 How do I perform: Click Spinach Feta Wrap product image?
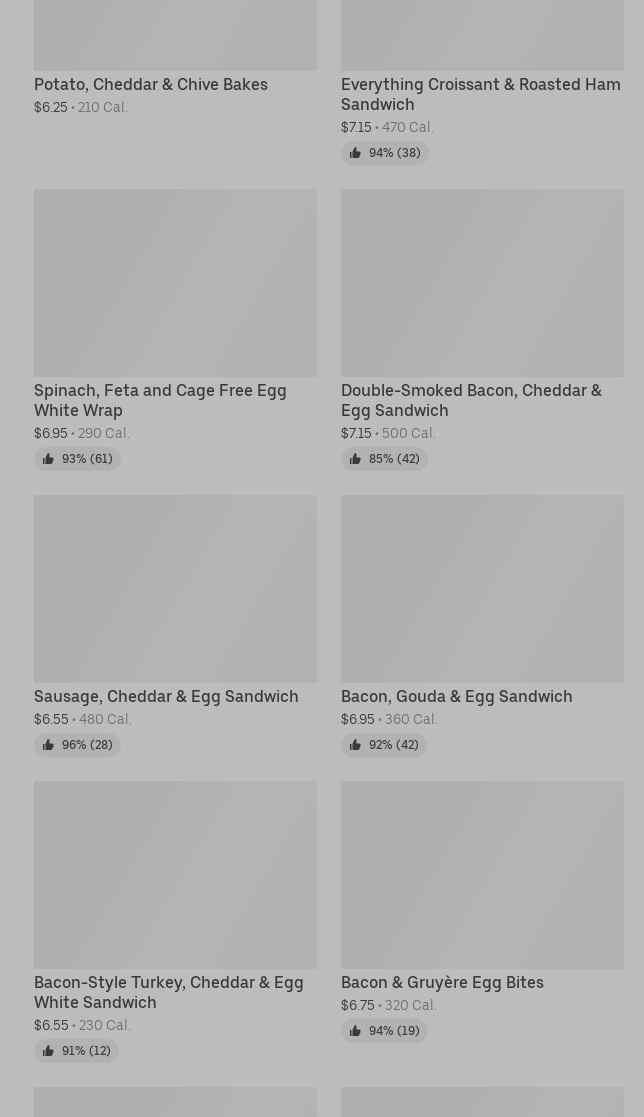pyautogui.click(x=175, y=283)
